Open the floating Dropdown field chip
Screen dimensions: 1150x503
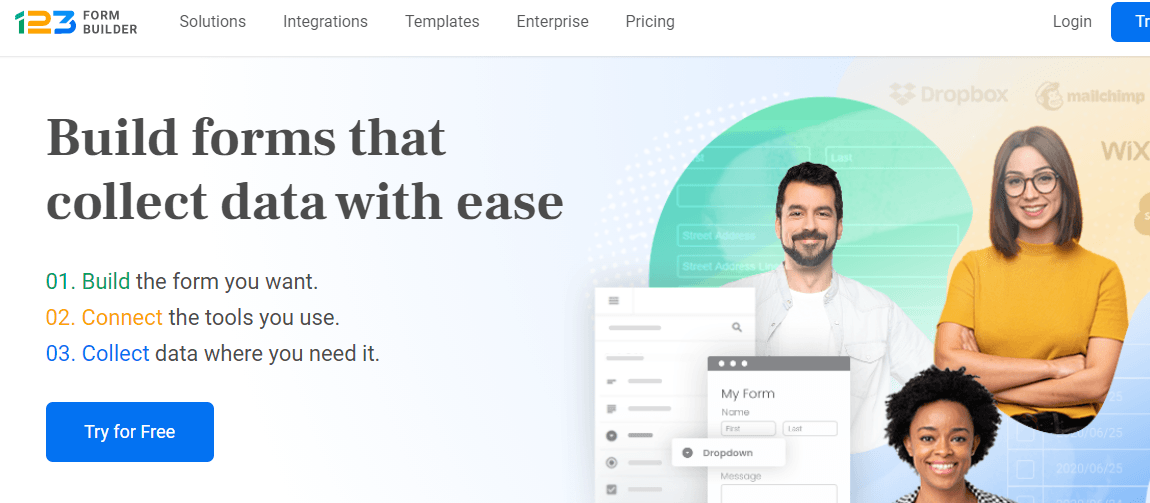tap(728, 453)
